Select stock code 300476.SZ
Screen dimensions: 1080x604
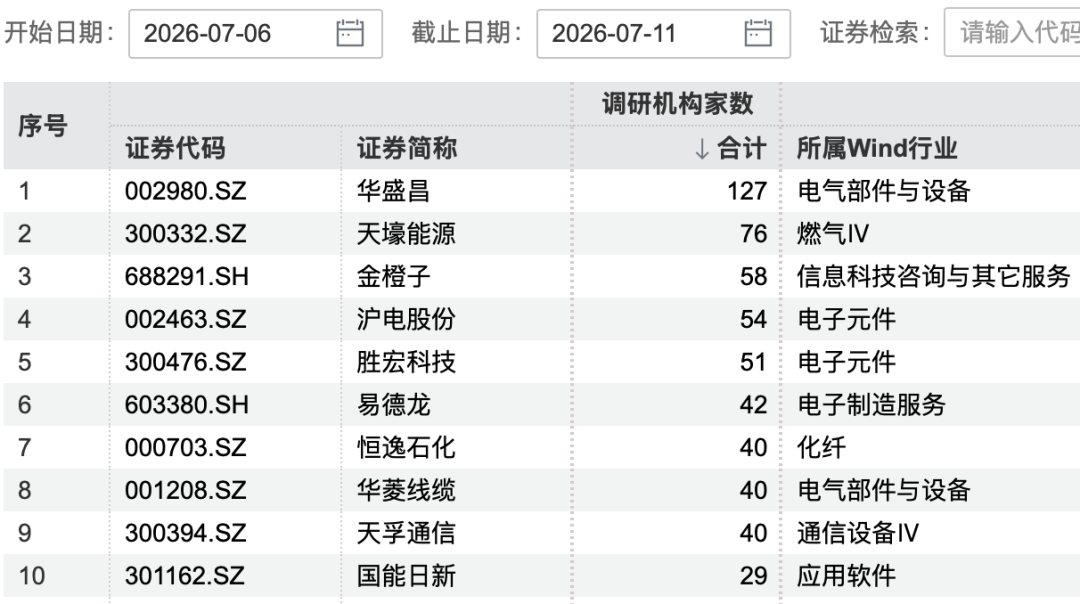185,362
